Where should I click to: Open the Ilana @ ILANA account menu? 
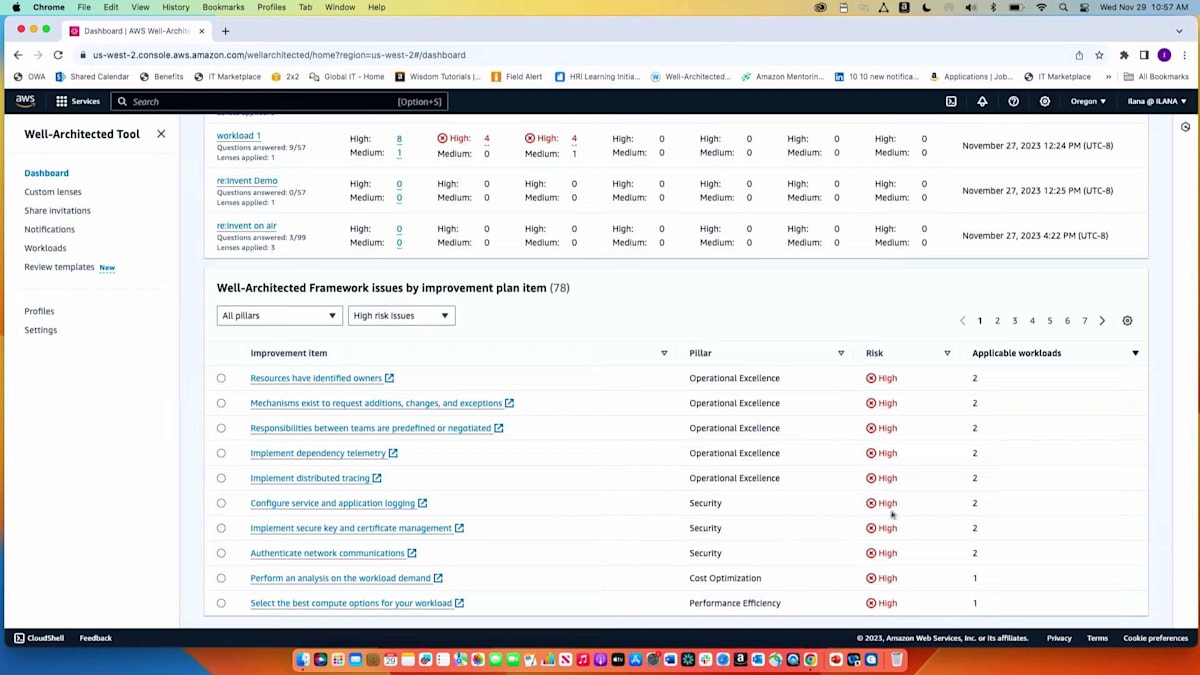coord(1157,101)
